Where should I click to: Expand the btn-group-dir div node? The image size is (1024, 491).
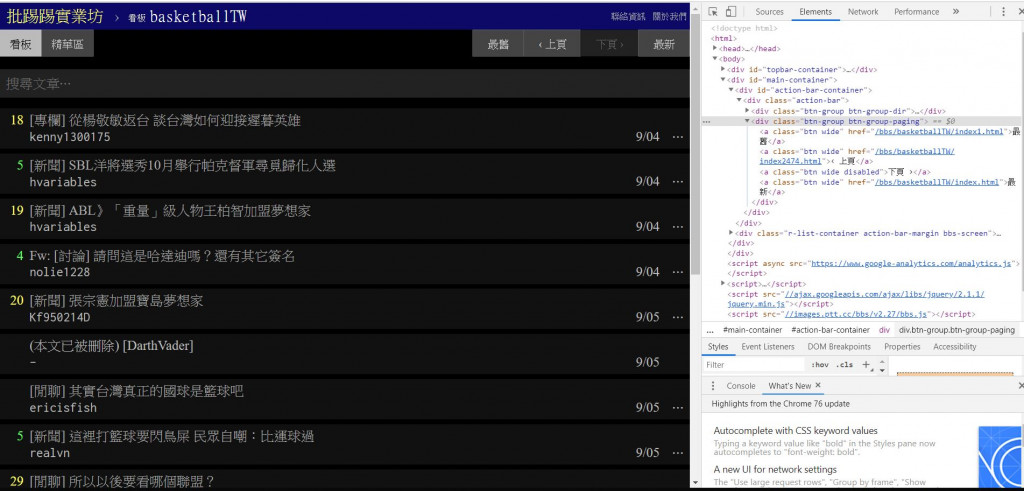click(747, 111)
